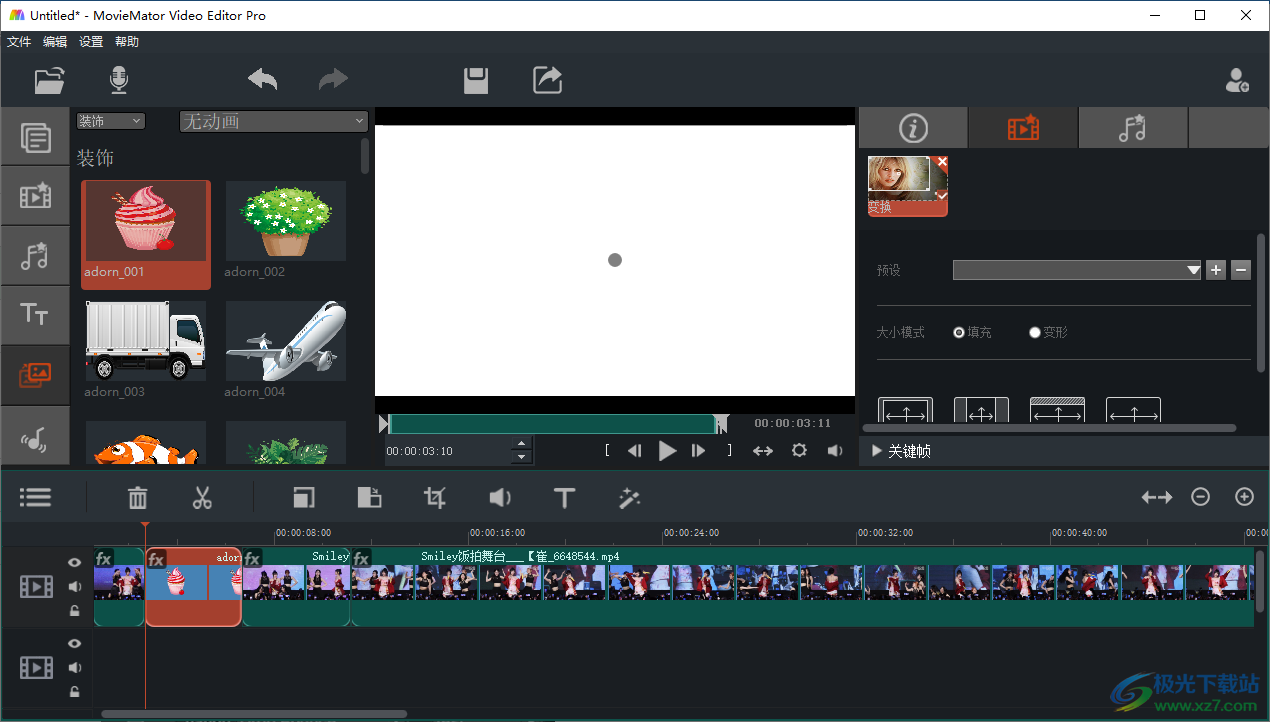Click the 00:00:03:10 timecode input field

click(447, 451)
